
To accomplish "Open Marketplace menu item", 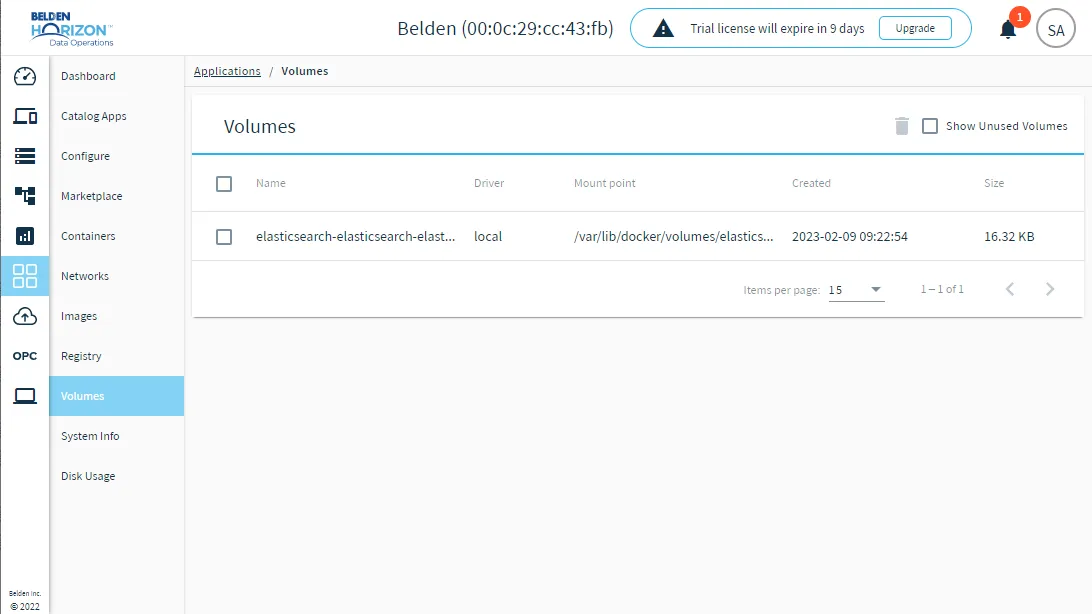I will pos(91,196).
